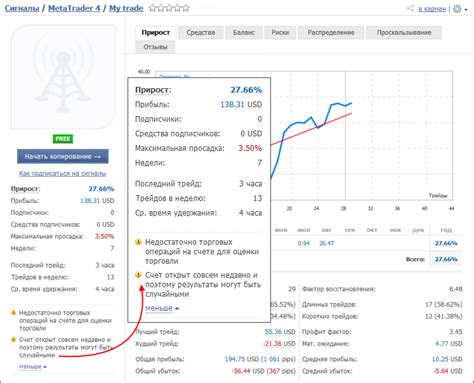Viewport: 474px width, 383px height.
Task: Open the 'Отзывы' tab
Action: click(x=155, y=47)
